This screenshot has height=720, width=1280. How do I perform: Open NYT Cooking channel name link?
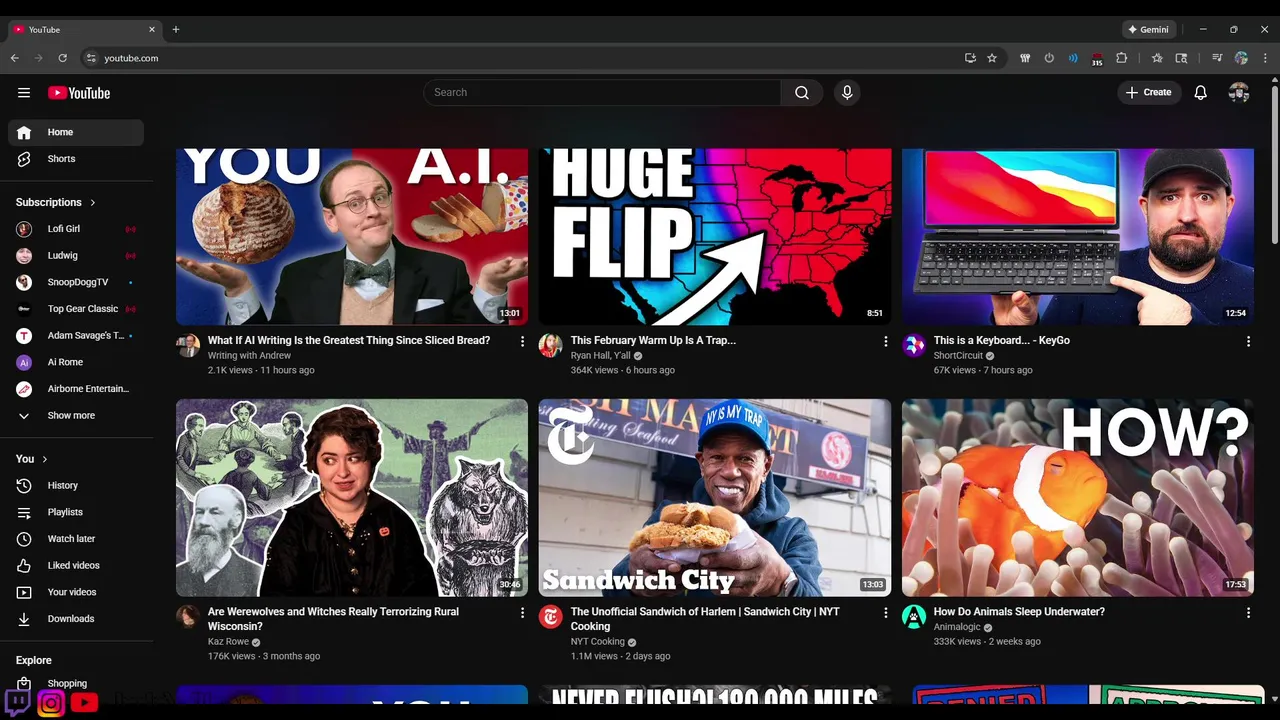click(597, 642)
